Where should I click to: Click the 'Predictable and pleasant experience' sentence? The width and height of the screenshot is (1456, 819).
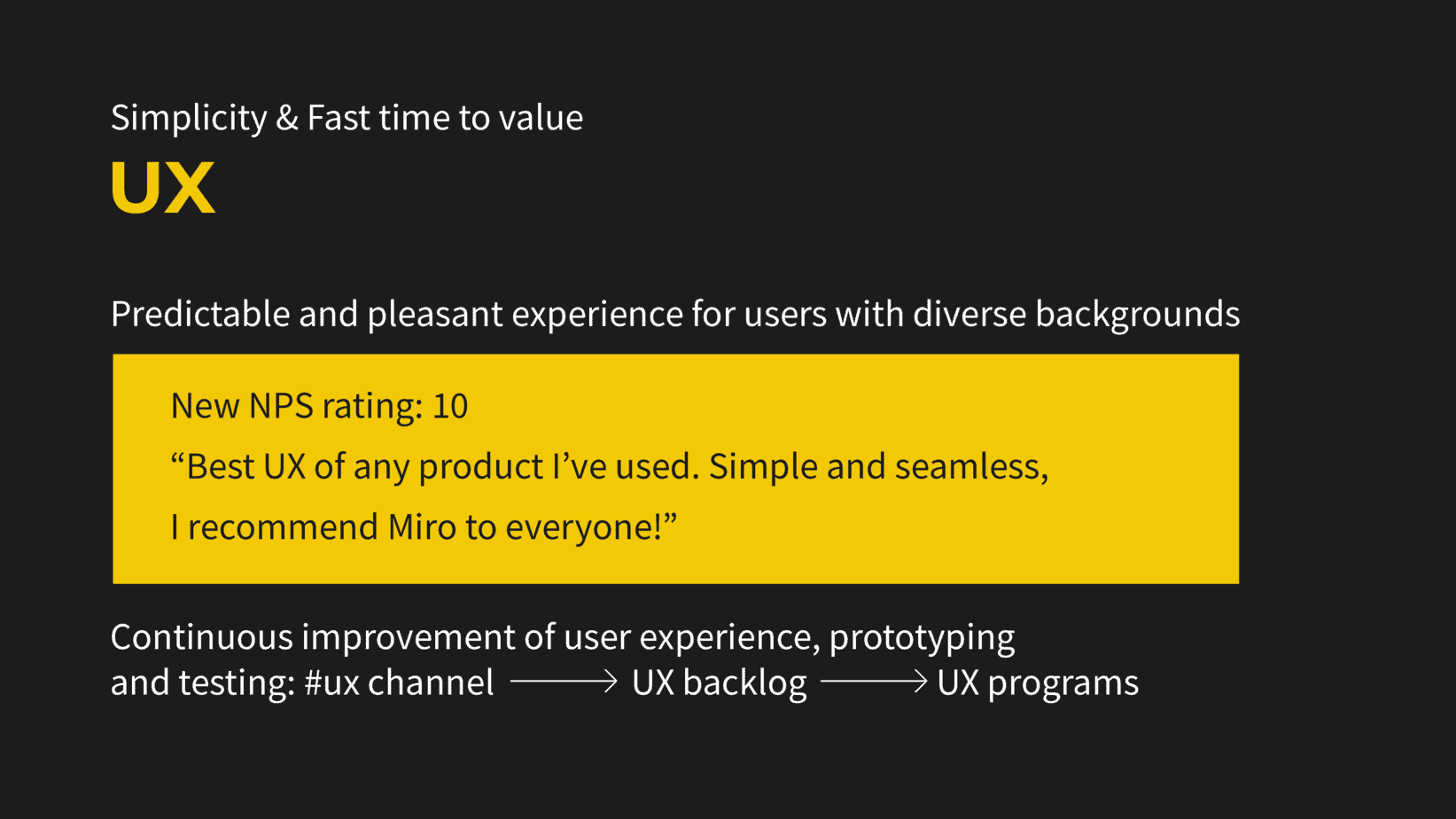674,315
